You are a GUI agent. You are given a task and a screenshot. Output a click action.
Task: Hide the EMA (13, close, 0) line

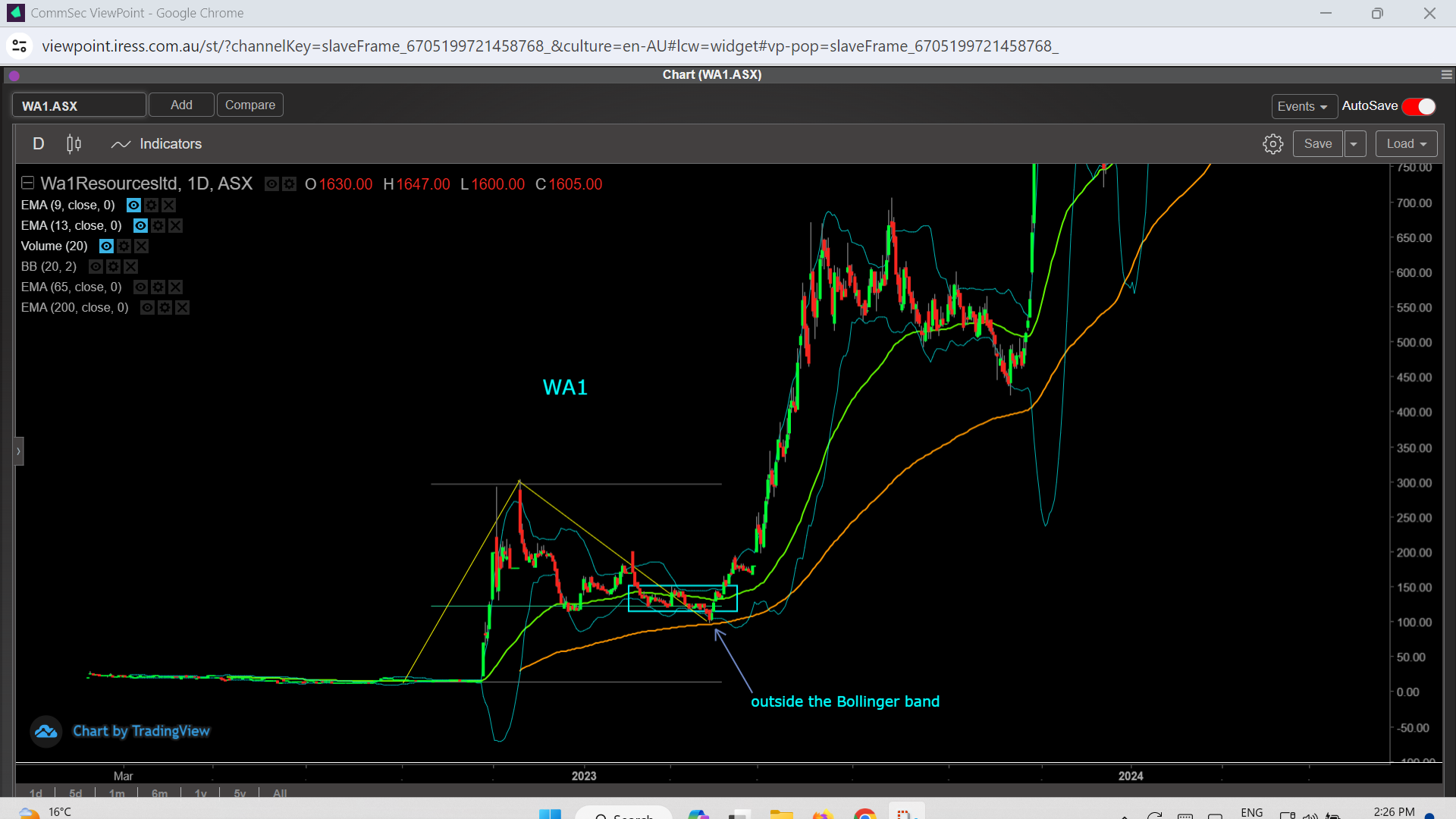tap(140, 225)
